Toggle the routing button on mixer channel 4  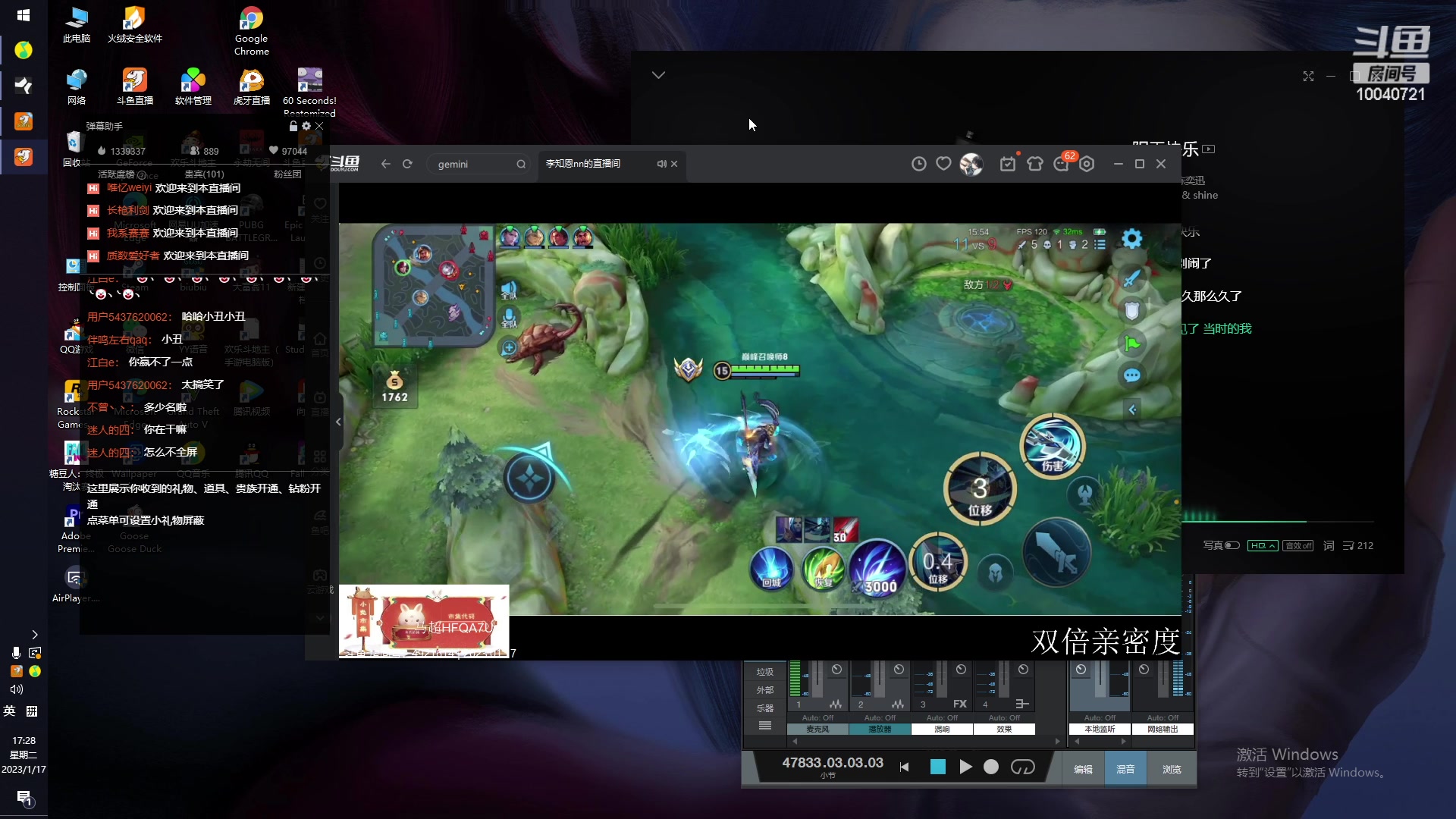coord(1022,704)
